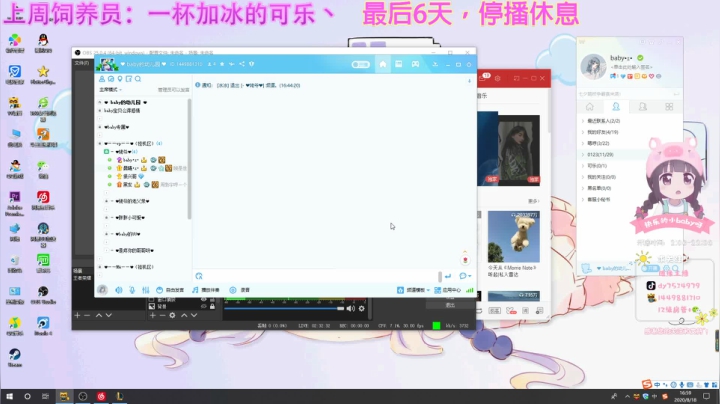Toggle the switch in YY channel header
The width and height of the screenshot is (720, 404).
pyautogui.click(x=360, y=64)
